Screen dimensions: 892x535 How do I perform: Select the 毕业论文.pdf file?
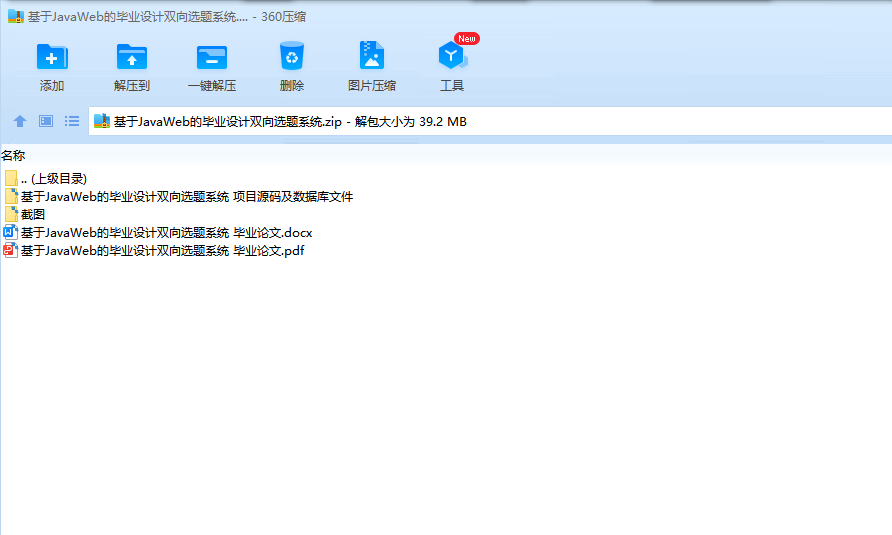pos(154,251)
